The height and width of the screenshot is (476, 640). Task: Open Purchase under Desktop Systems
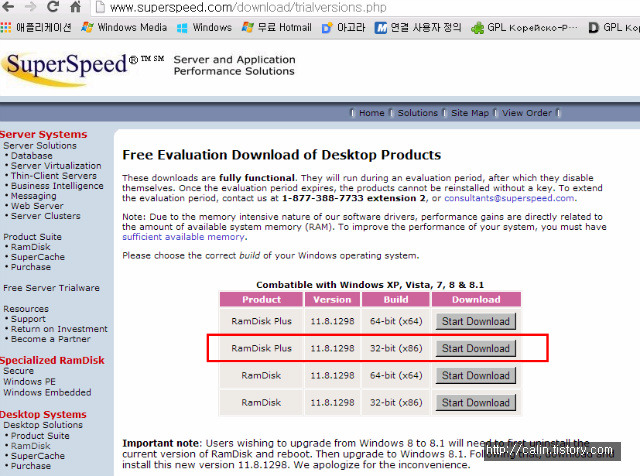pyautogui.click(x=31, y=466)
